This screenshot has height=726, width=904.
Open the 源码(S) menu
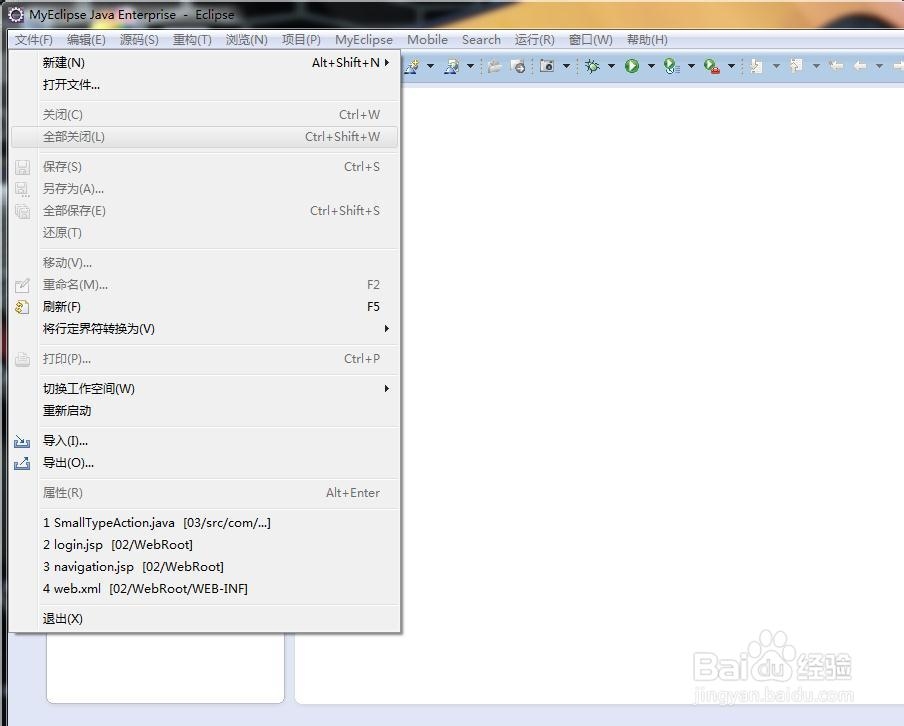point(139,40)
